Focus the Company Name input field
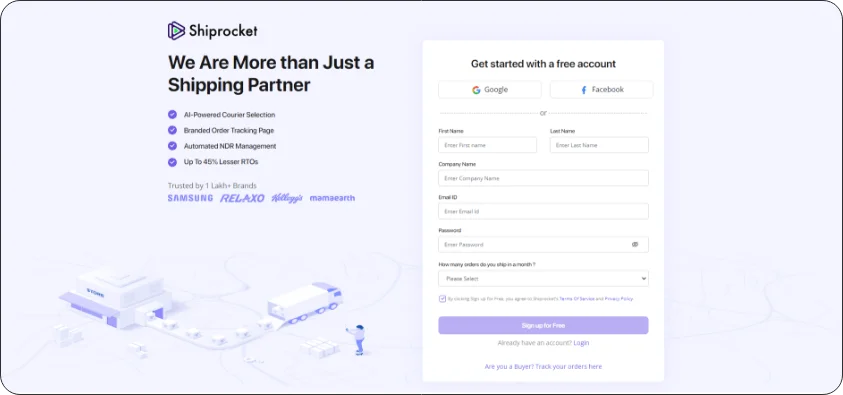Viewport: 843px width, 395px height. pyautogui.click(x=544, y=178)
